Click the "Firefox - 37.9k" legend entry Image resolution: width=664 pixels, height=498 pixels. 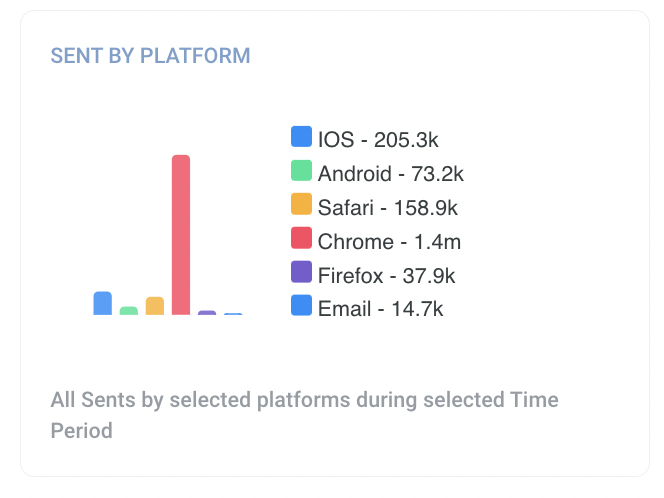pos(387,275)
